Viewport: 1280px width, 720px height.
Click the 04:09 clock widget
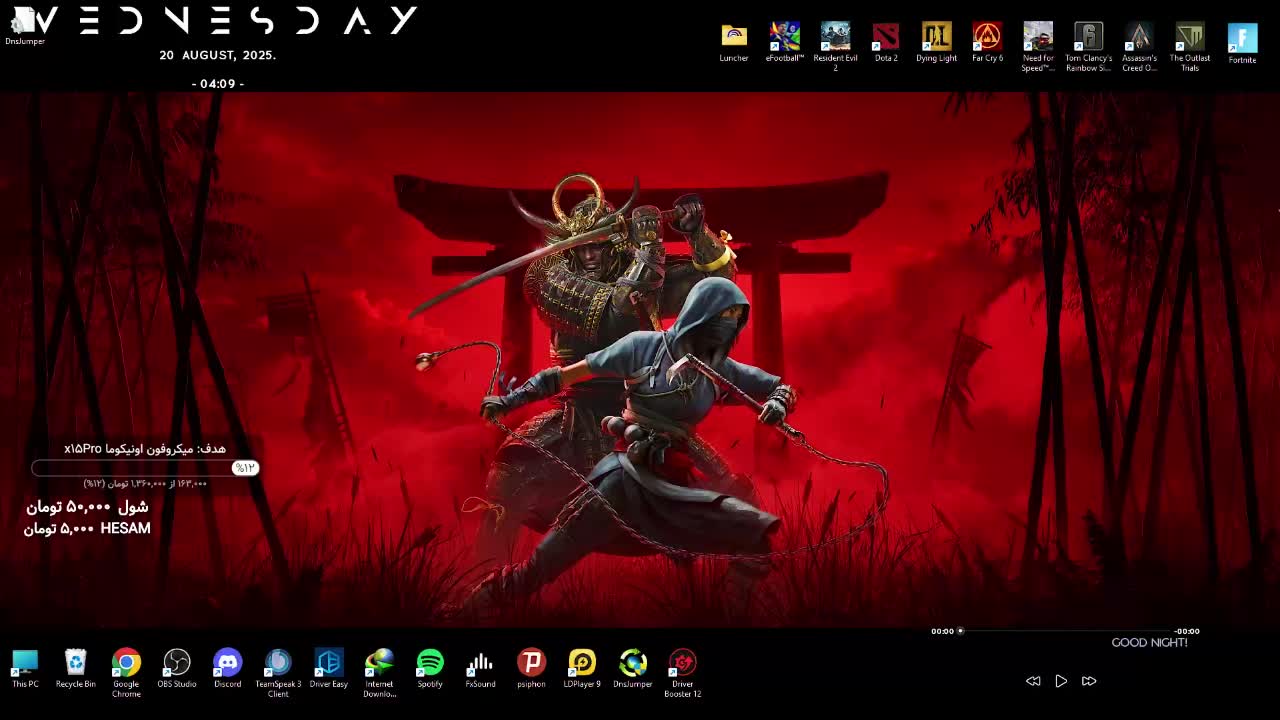coord(218,84)
